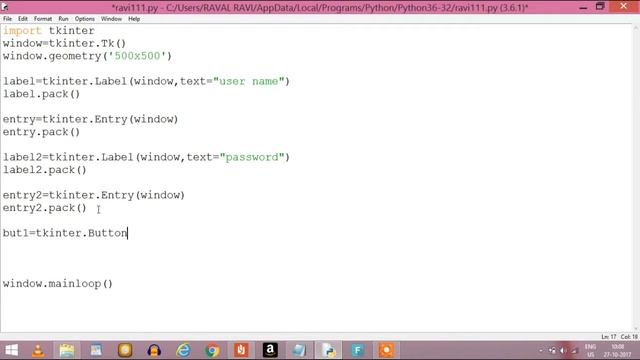
Task: Open the gold round icon app in taskbar
Action: (125, 350)
